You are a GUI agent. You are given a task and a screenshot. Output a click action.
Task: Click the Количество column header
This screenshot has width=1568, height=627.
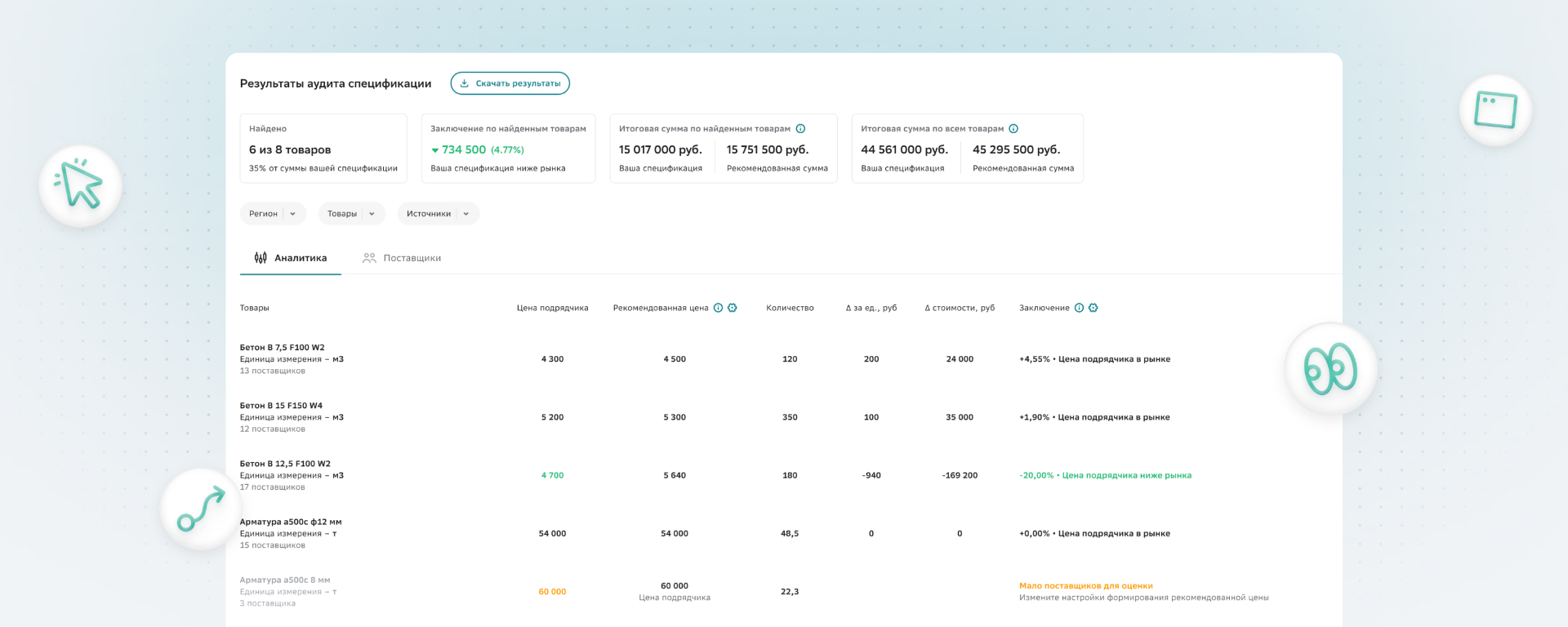coord(790,308)
